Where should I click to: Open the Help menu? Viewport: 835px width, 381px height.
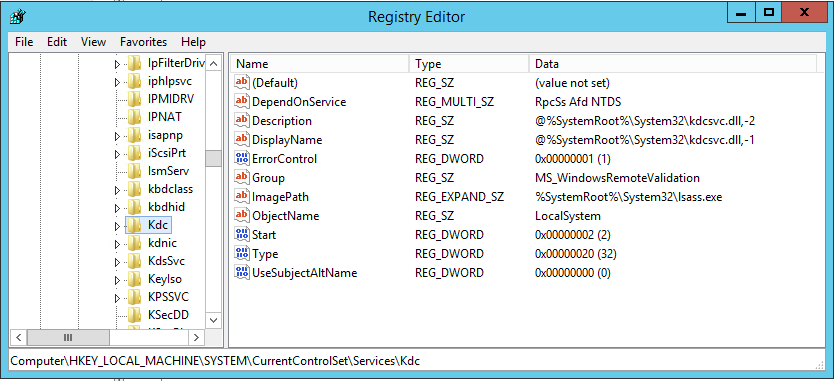193,42
